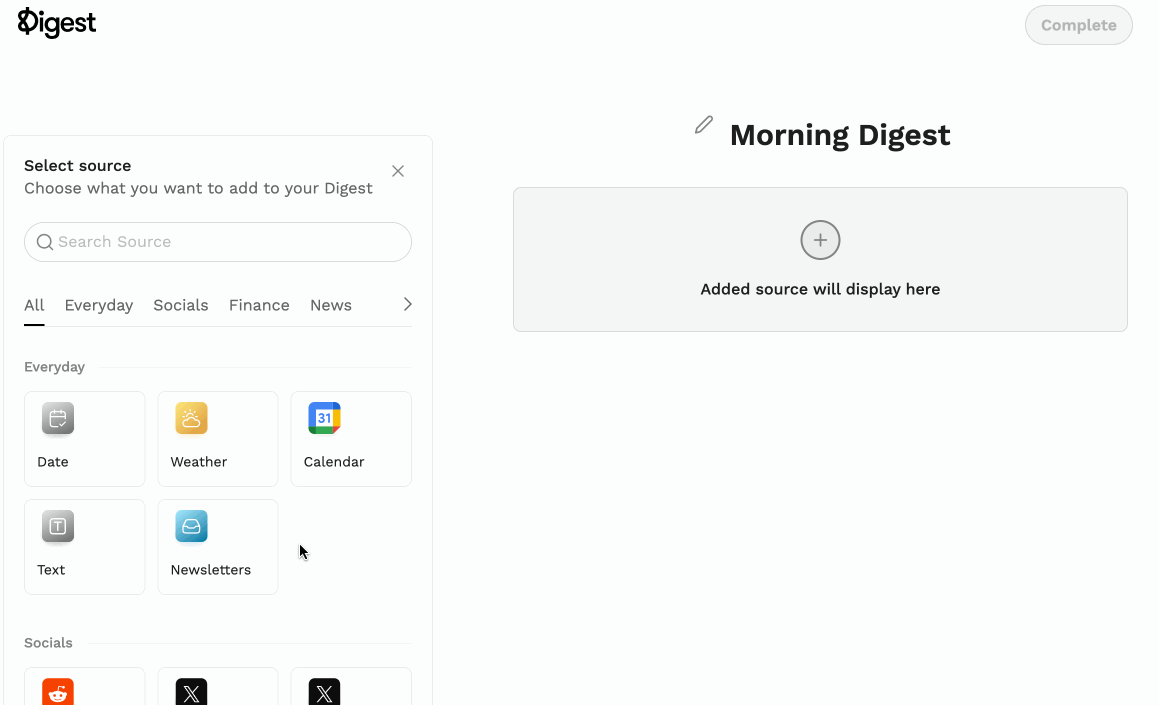Screen dimensions: 1159x705
Task: Click the pencil edit icon beside Morning Digest
Action: tap(704, 125)
